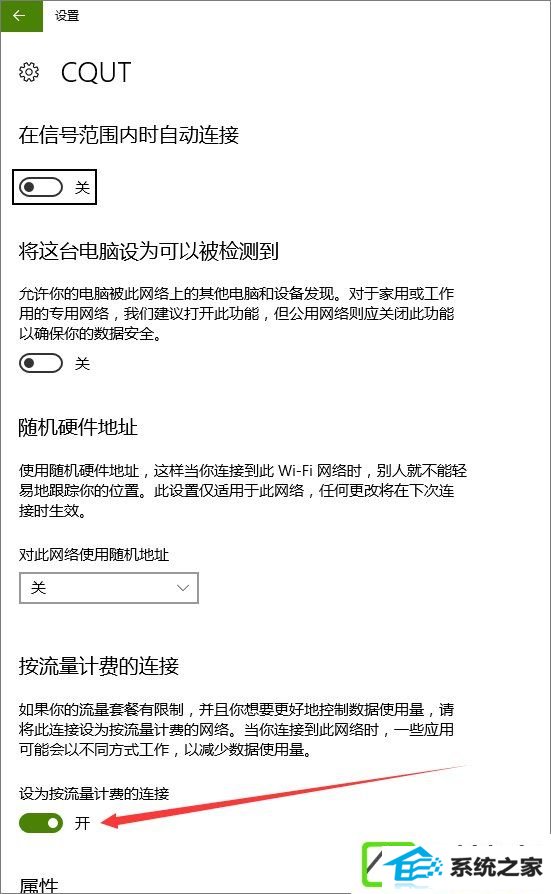Expand the random address dropdown chevron
The image size is (551, 894).
pos(183,588)
